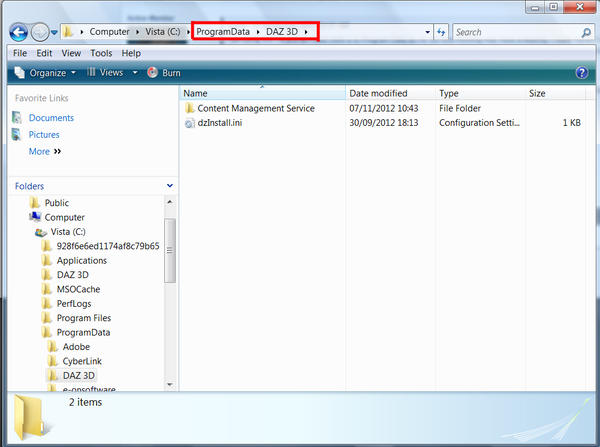Select Program Files folder in tree

point(84,318)
